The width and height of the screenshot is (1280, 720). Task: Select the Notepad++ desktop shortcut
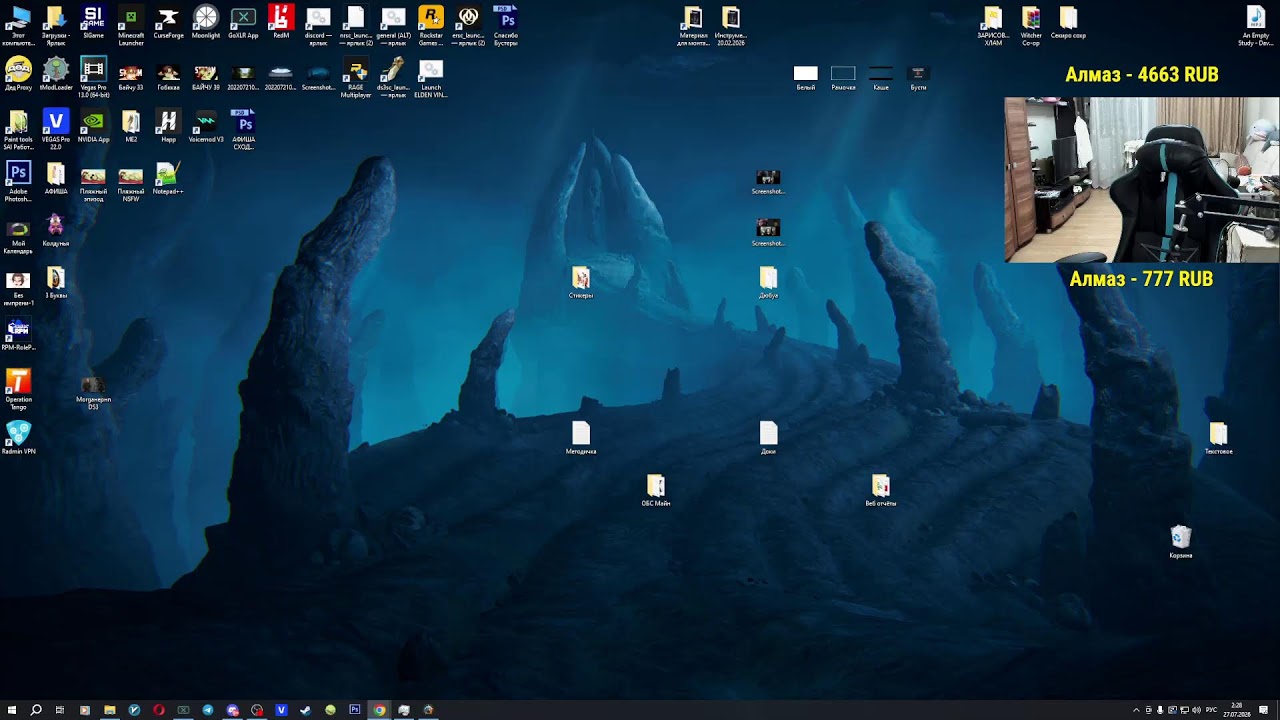tap(168, 179)
